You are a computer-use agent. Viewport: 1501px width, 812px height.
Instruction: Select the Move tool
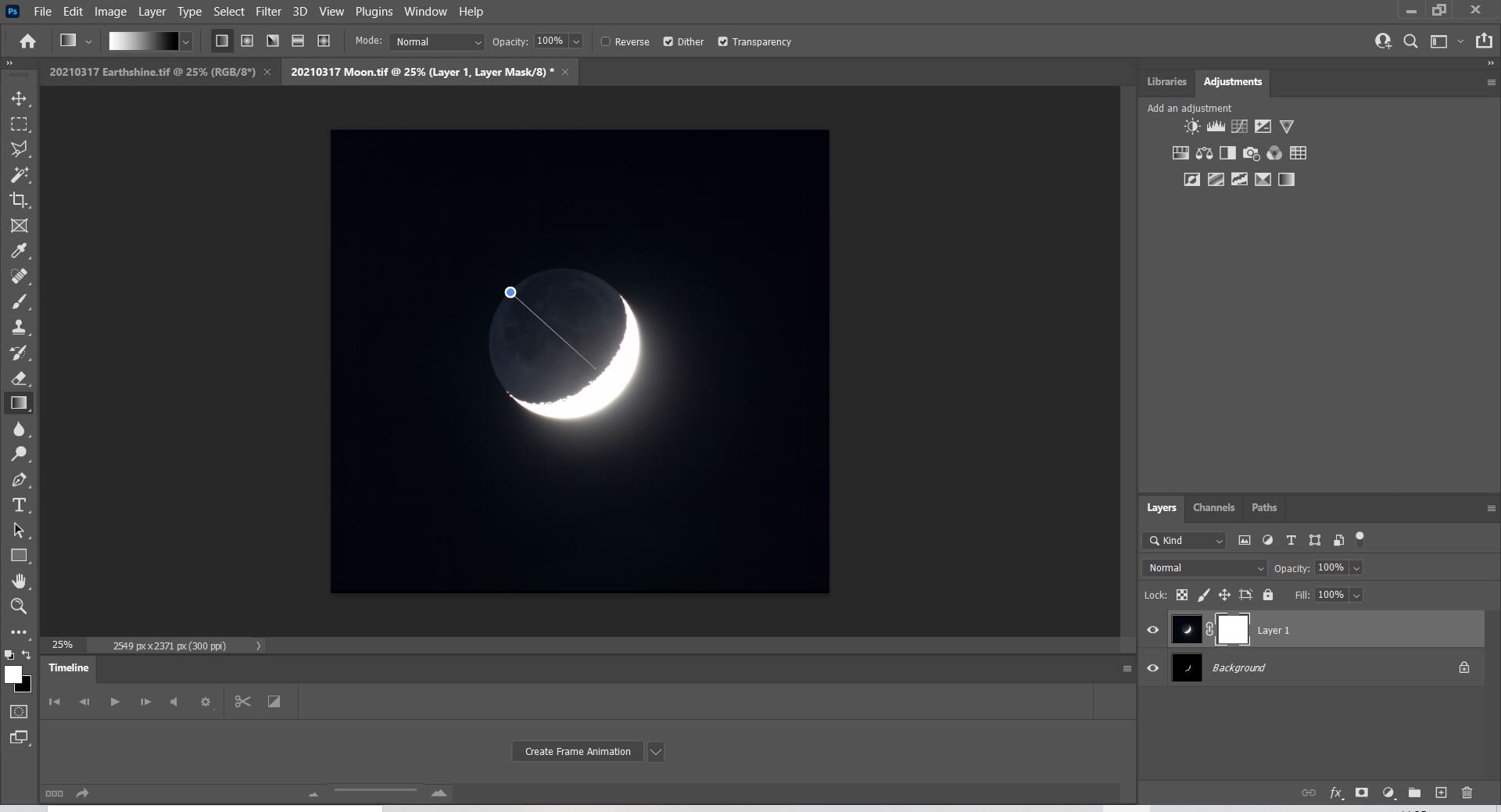19,99
